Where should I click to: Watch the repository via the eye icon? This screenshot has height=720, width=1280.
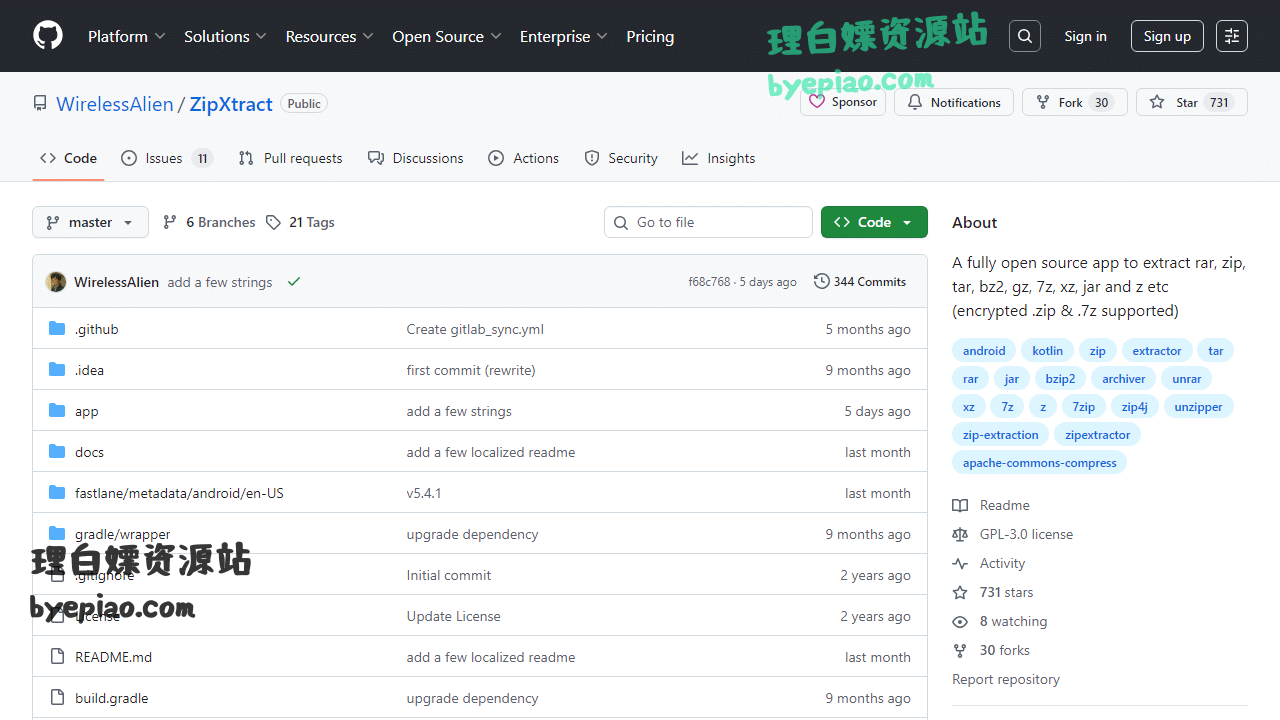tap(959, 621)
